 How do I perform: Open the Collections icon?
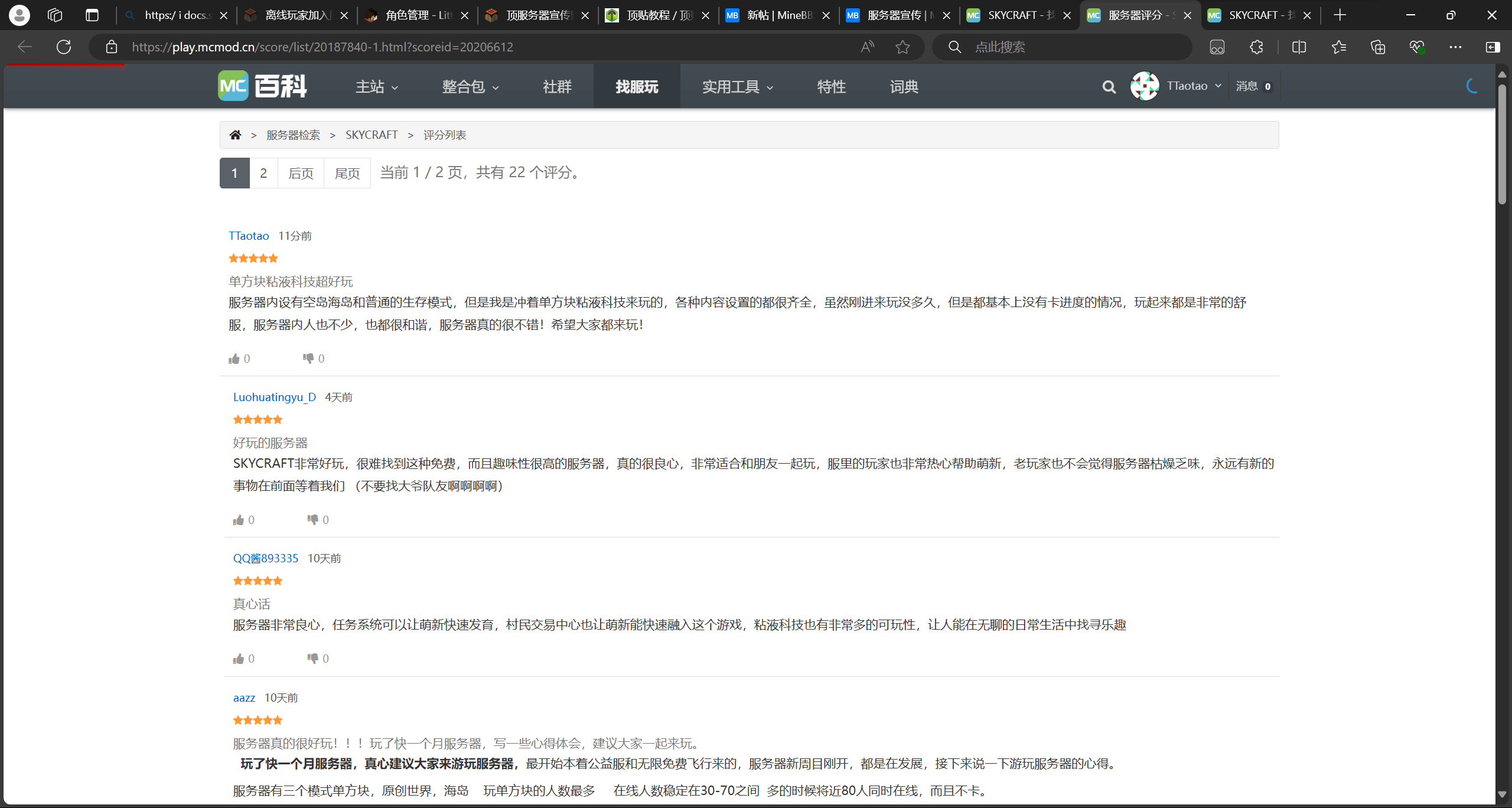[1378, 47]
